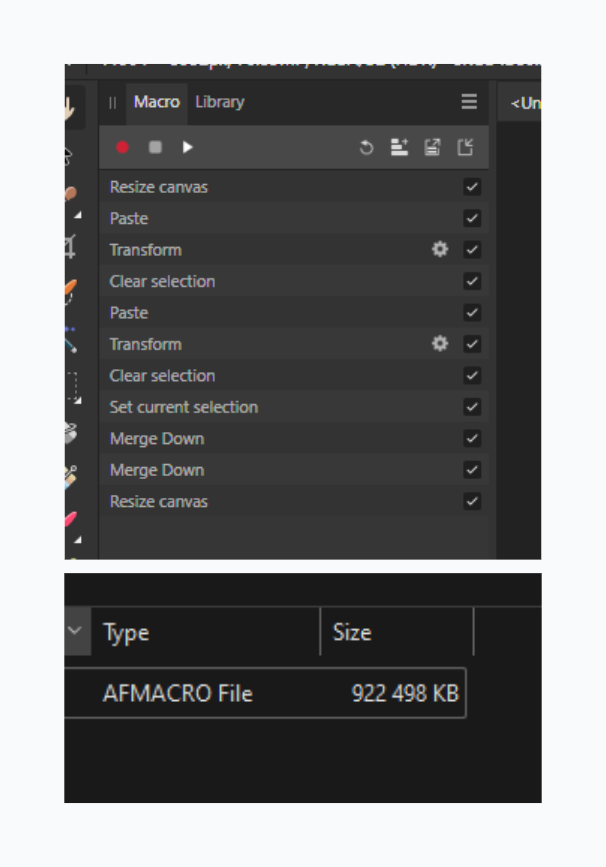This screenshot has width=606, height=867.
Task: Uncheck the second Paste step
Action: point(471,312)
